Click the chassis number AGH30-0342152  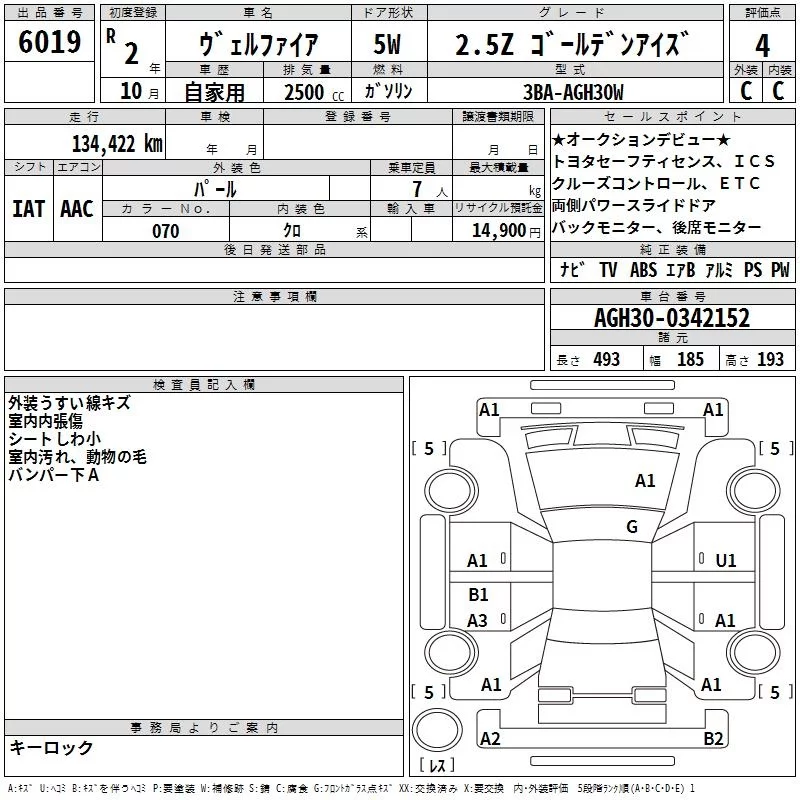(672, 318)
